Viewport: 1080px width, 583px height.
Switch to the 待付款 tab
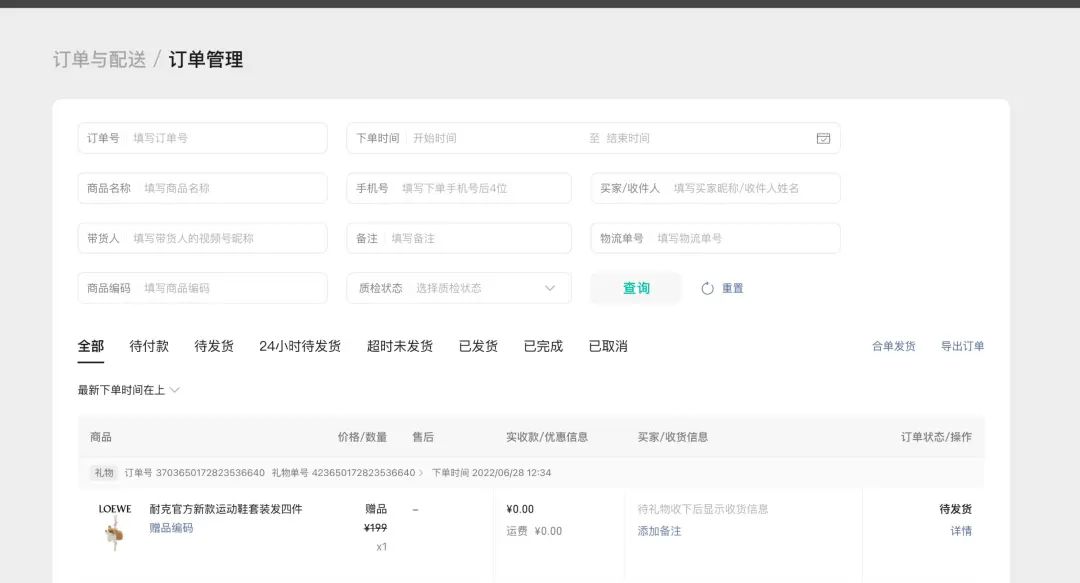(150, 346)
